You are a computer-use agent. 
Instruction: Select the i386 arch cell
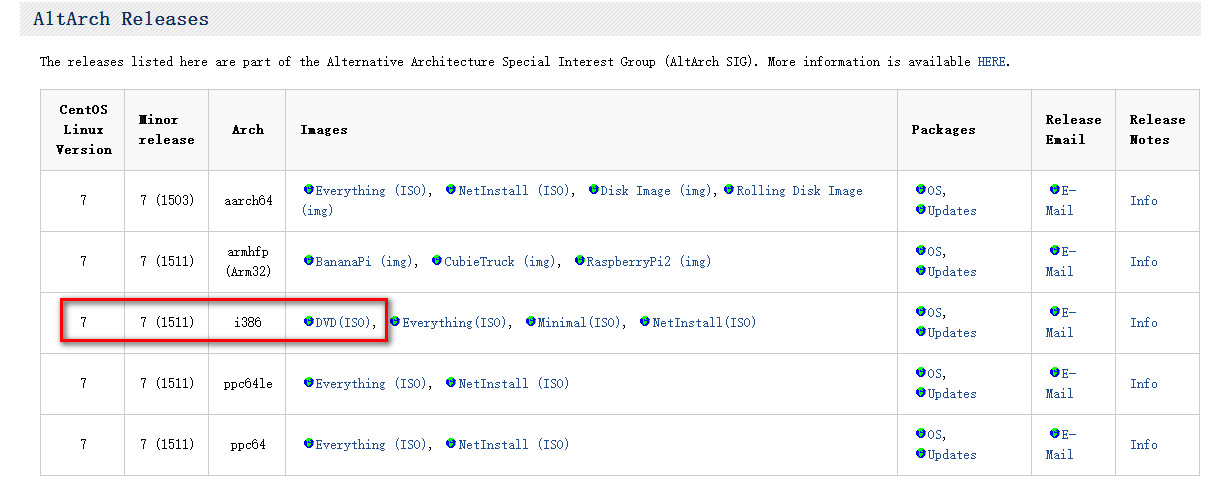point(247,323)
